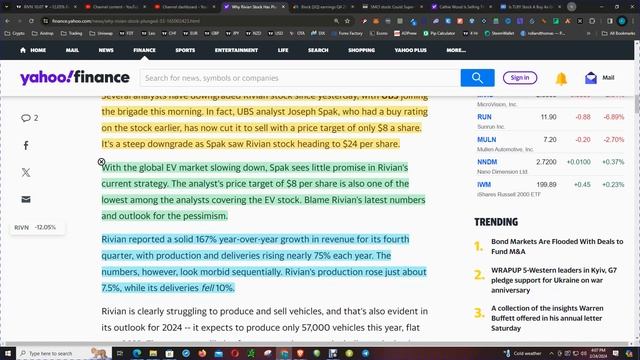This screenshot has height=360, width=640.
Task: Click the page vertical scrollbar thumb
Action: pyautogui.click(x=637, y=104)
